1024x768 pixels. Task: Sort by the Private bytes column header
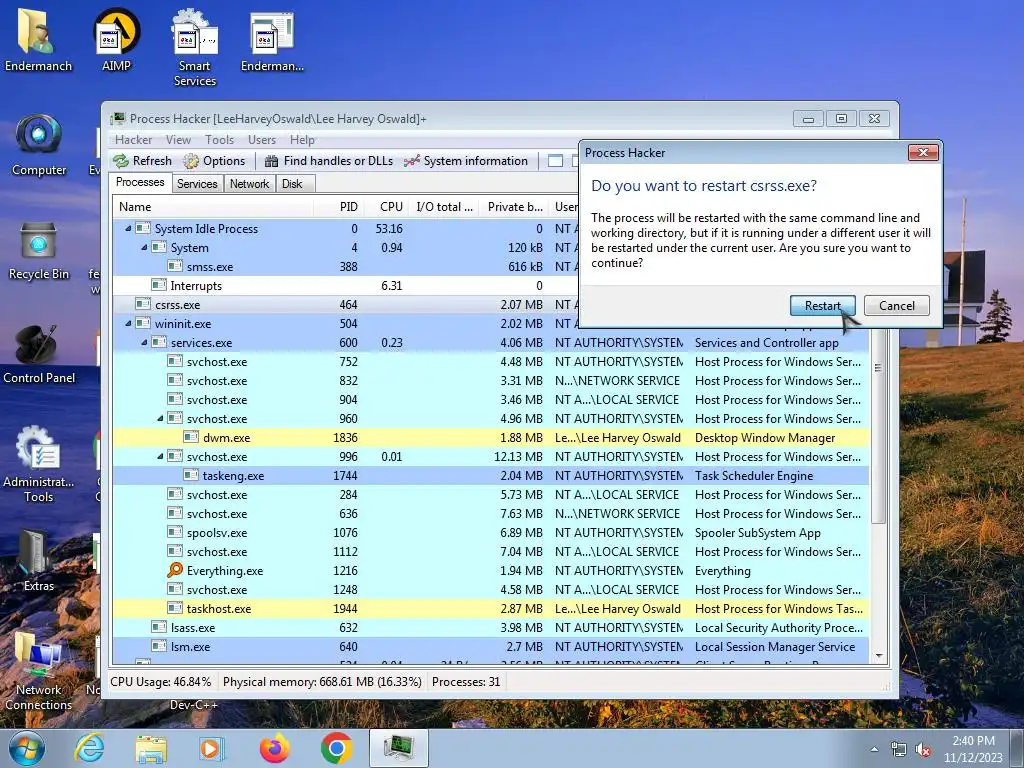coord(515,206)
